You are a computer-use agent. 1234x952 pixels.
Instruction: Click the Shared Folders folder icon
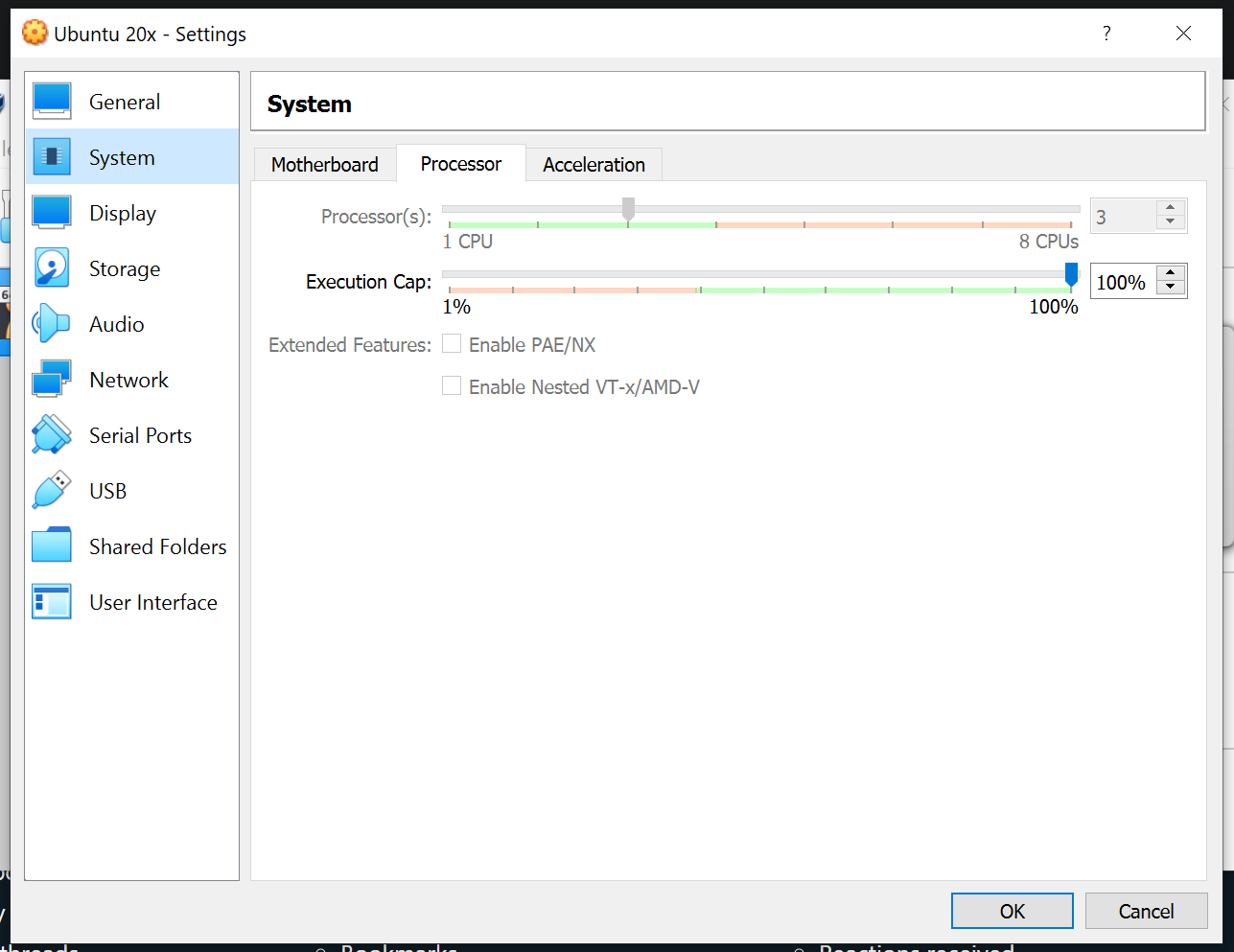coord(52,546)
